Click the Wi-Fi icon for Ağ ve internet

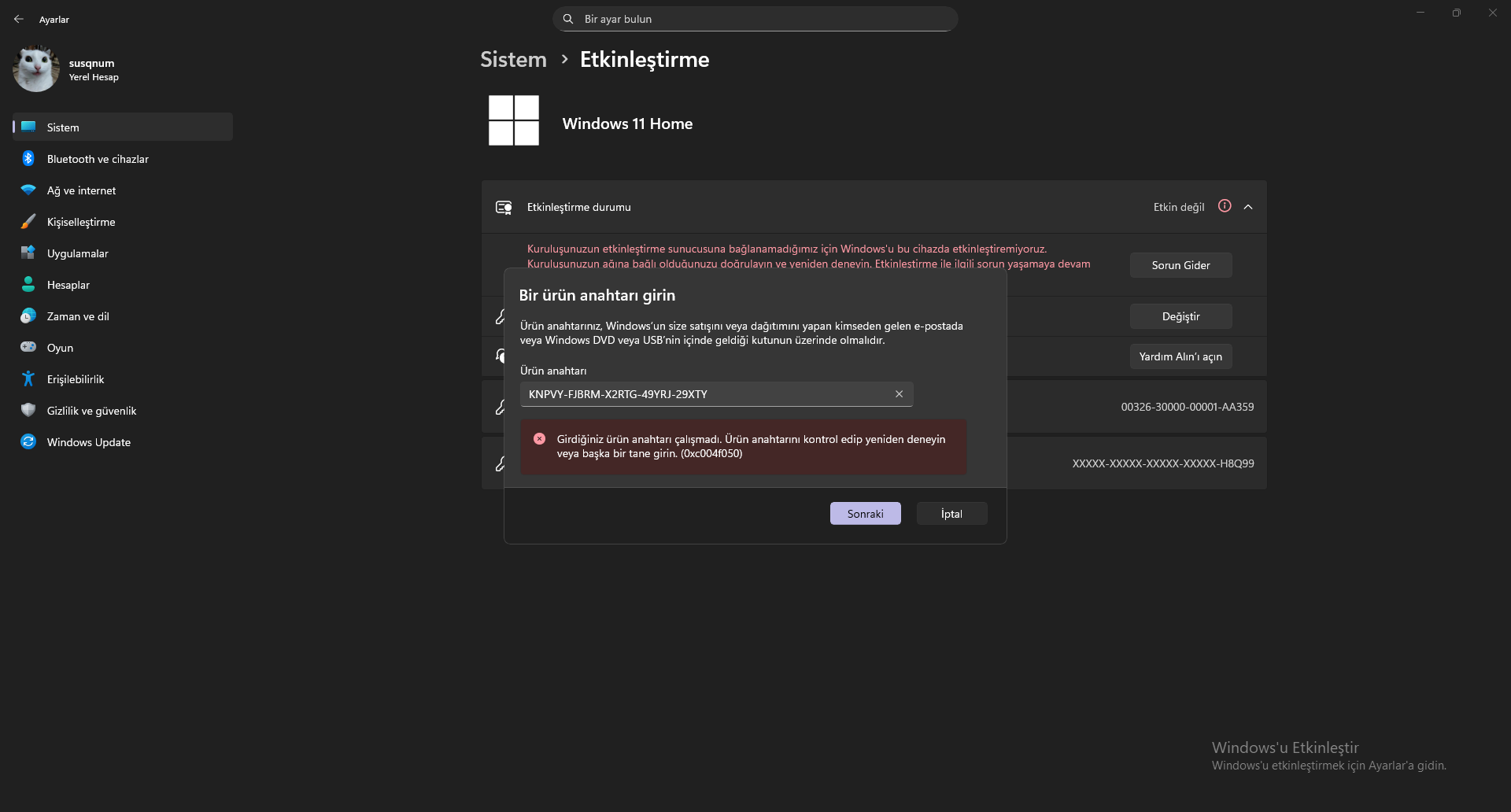click(x=28, y=190)
